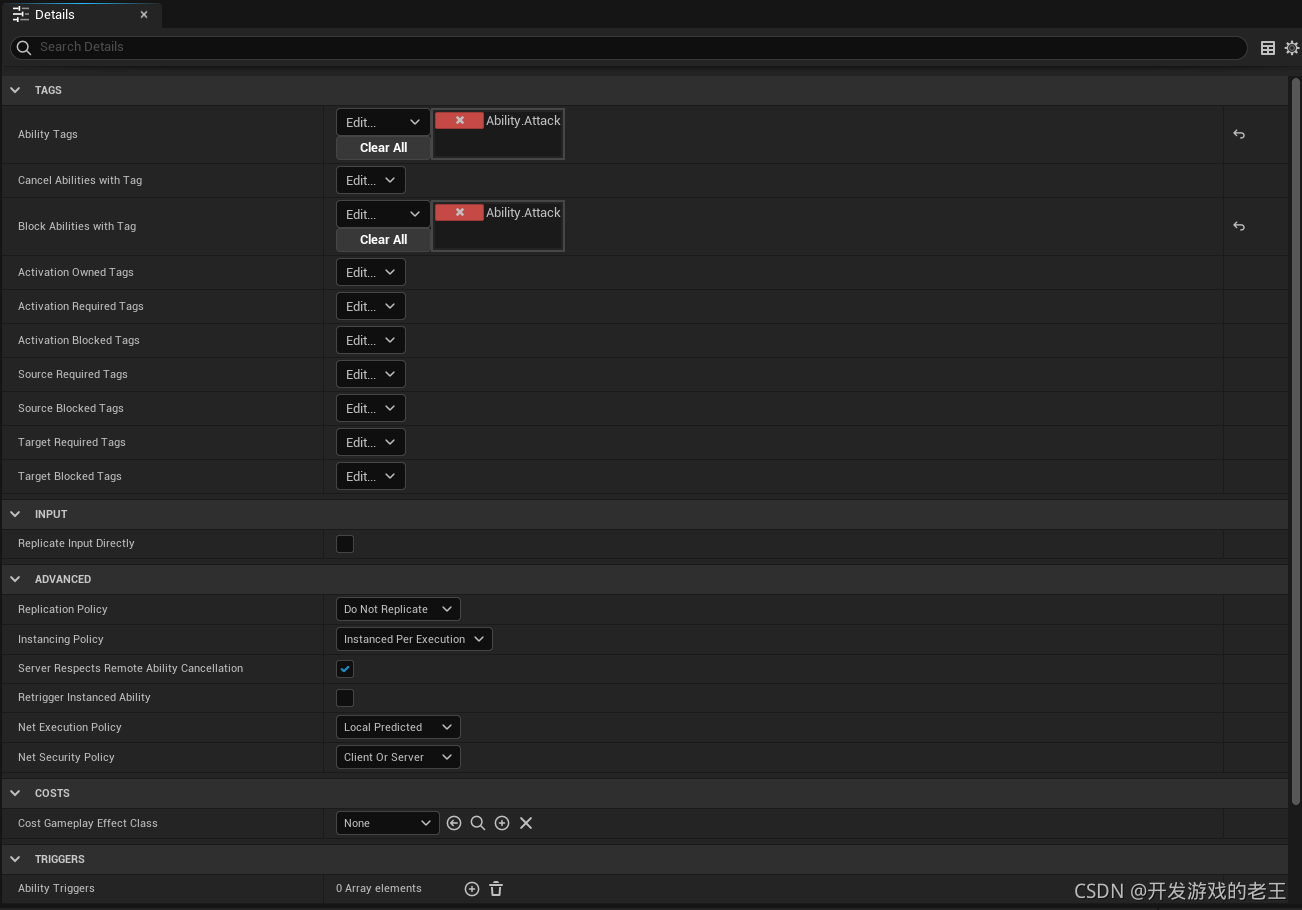Open Block Abilities with Tag Edit dropdown
Viewport: 1302px width, 910px height.
click(x=383, y=214)
